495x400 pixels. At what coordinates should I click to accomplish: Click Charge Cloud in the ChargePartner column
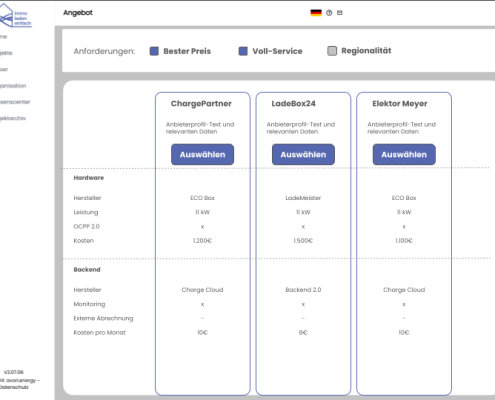pos(202,290)
